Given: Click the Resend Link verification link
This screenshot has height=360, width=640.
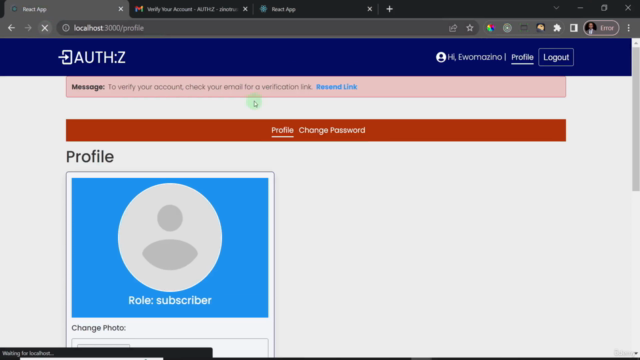Looking at the screenshot, I should [x=336, y=87].
